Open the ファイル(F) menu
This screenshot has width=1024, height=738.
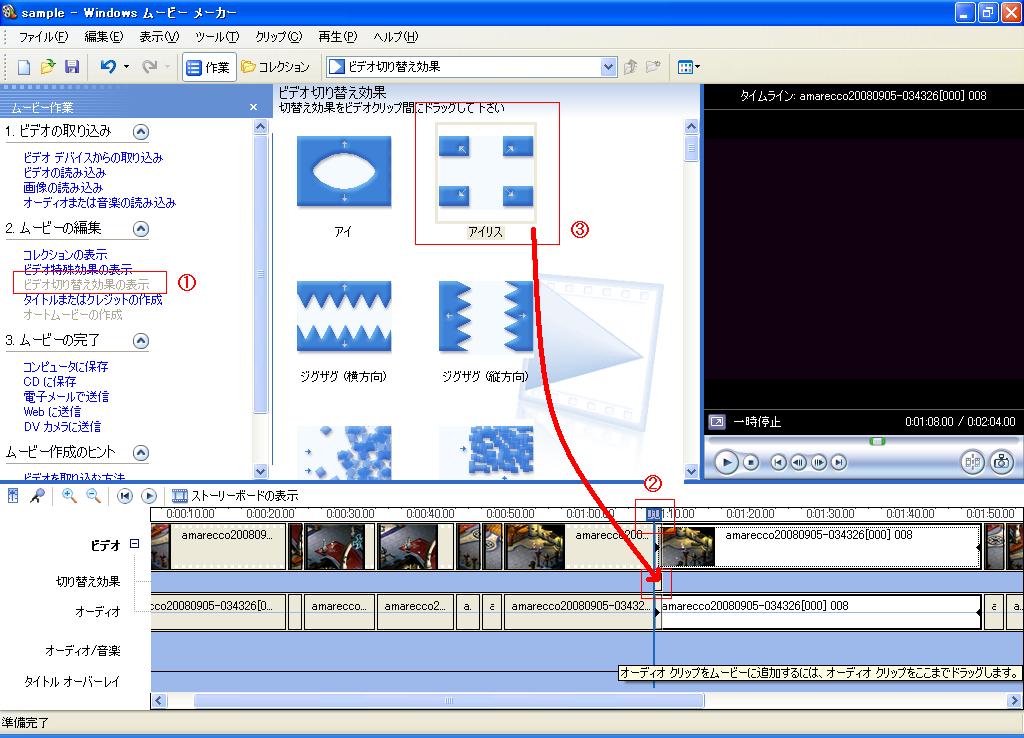pyautogui.click(x=43, y=37)
